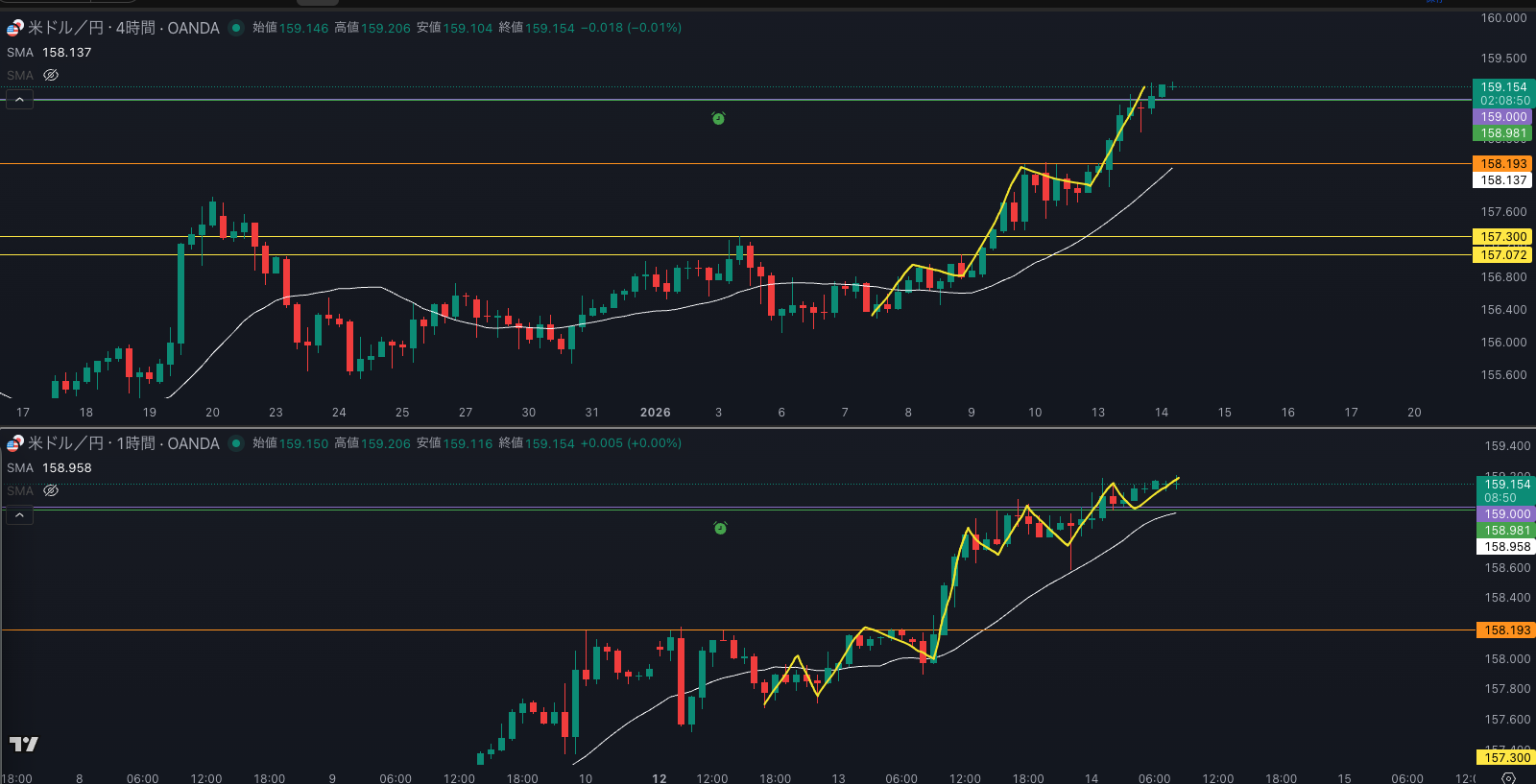Click the 米ドル/円 4時間 OANDA symbol title
The image size is (1536, 784).
tap(124, 28)
